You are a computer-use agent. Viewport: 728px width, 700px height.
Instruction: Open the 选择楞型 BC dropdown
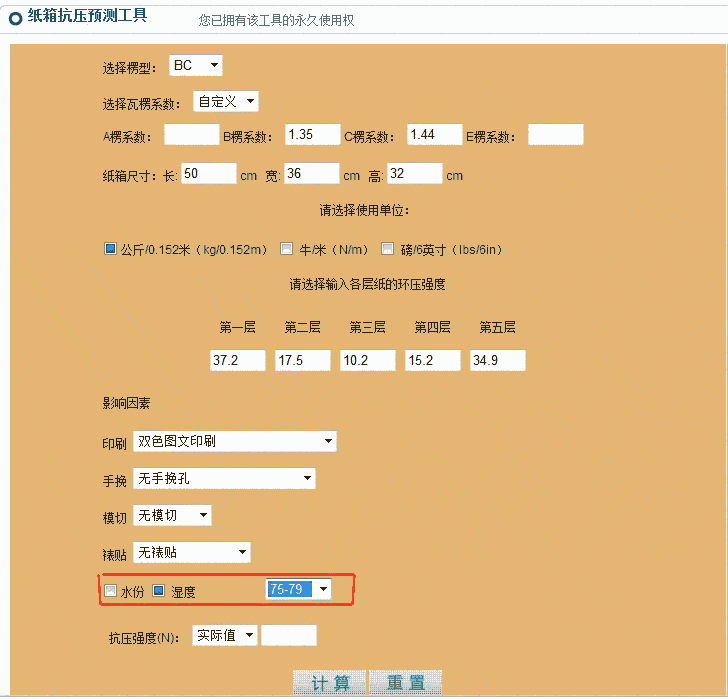click(x=196, y=66)
